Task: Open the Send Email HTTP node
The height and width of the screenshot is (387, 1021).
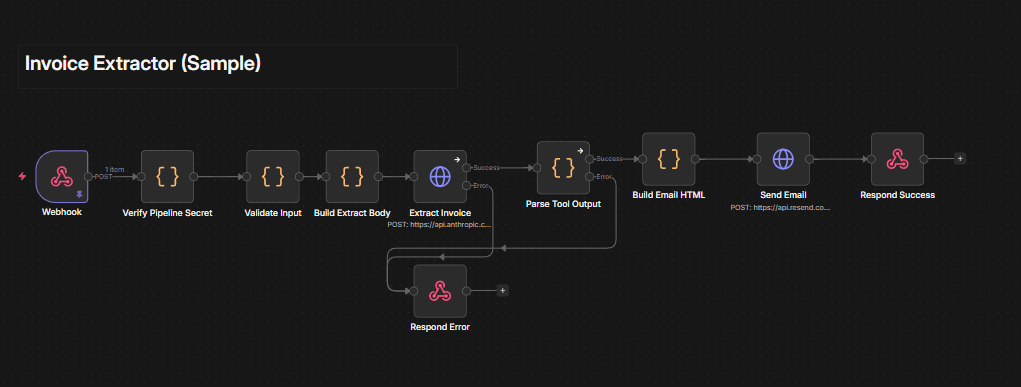Action: click(783, 158)
